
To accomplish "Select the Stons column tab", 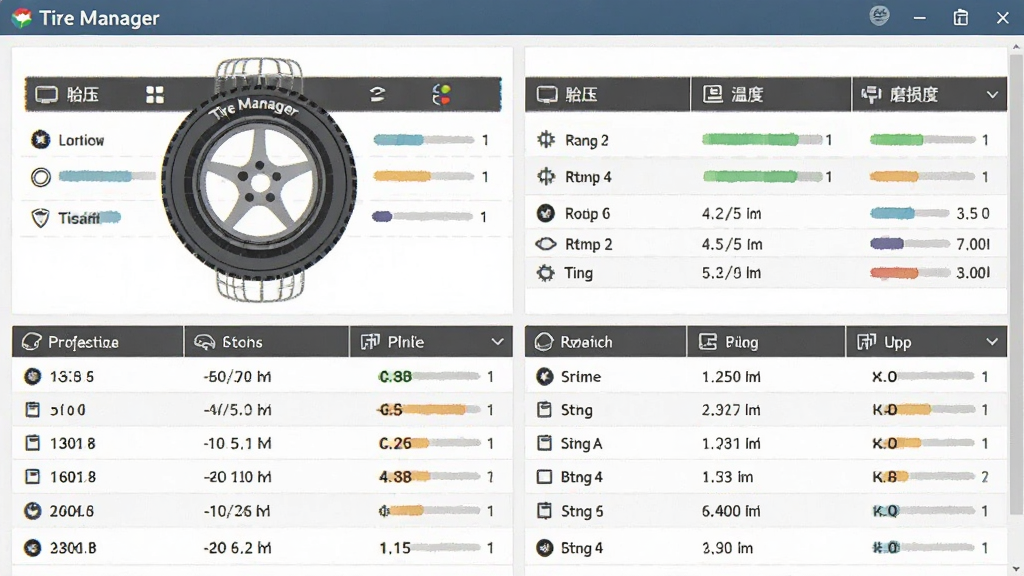I will tap(266, 342).
